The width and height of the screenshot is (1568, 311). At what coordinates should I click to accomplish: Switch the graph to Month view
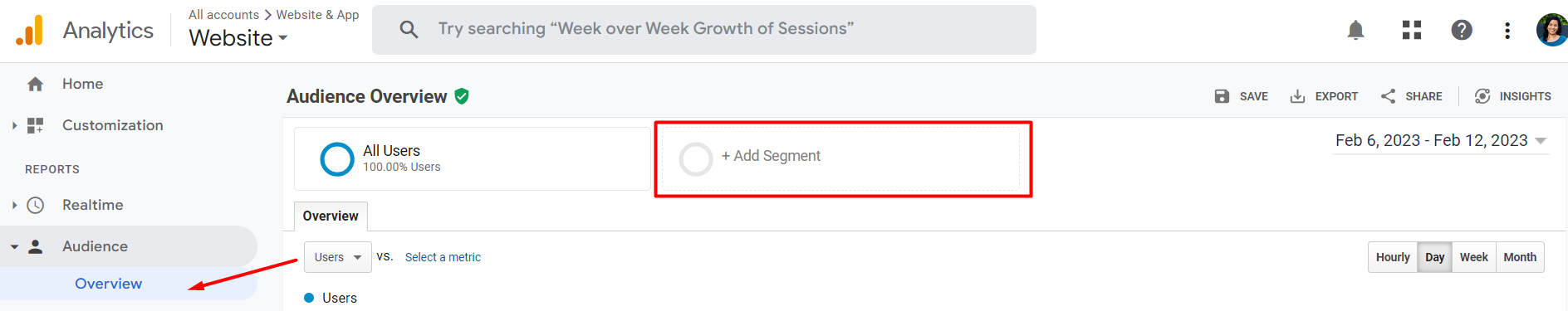[1520, 257]
